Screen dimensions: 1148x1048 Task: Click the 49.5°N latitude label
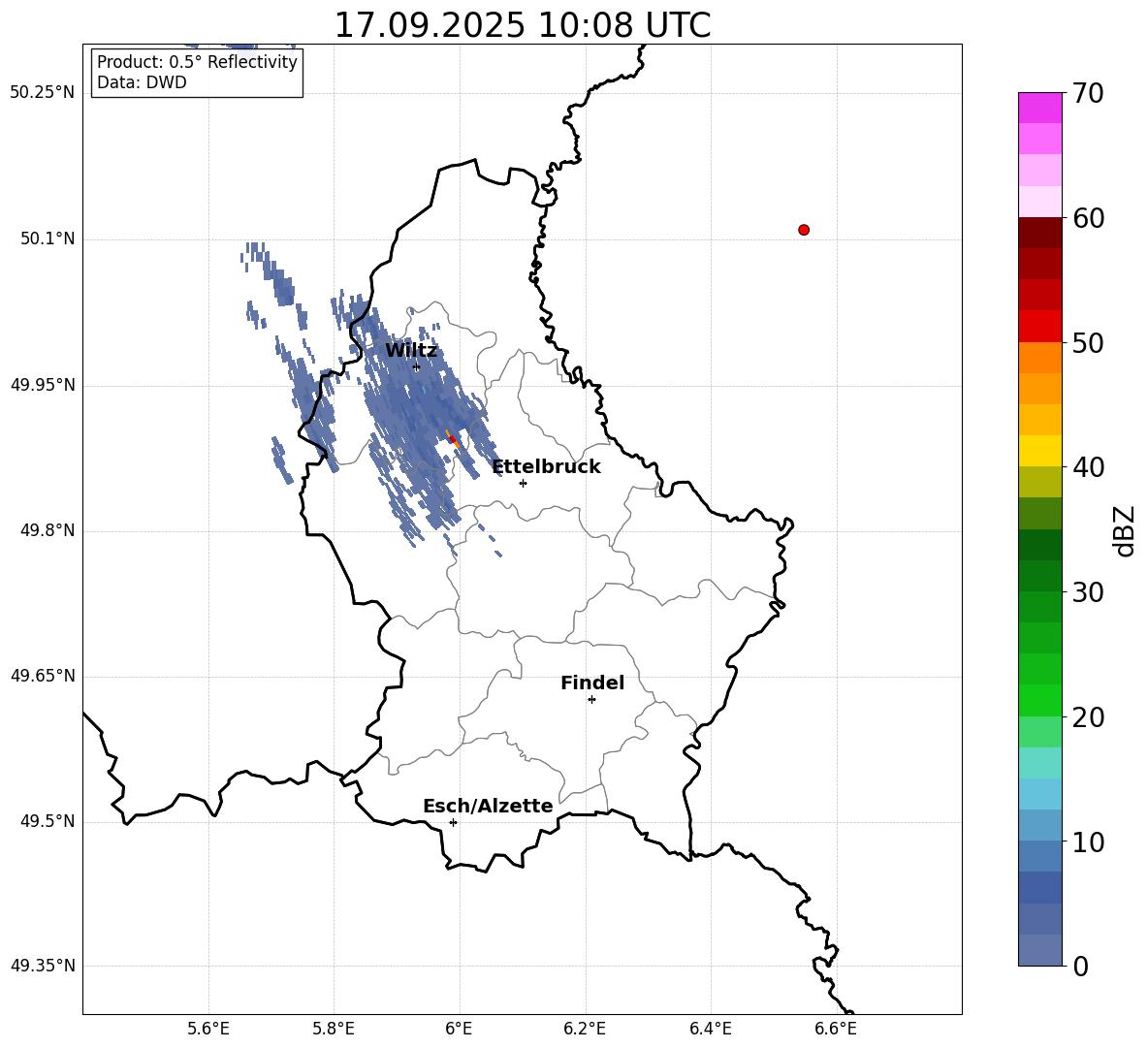click(x=48, y=822)
